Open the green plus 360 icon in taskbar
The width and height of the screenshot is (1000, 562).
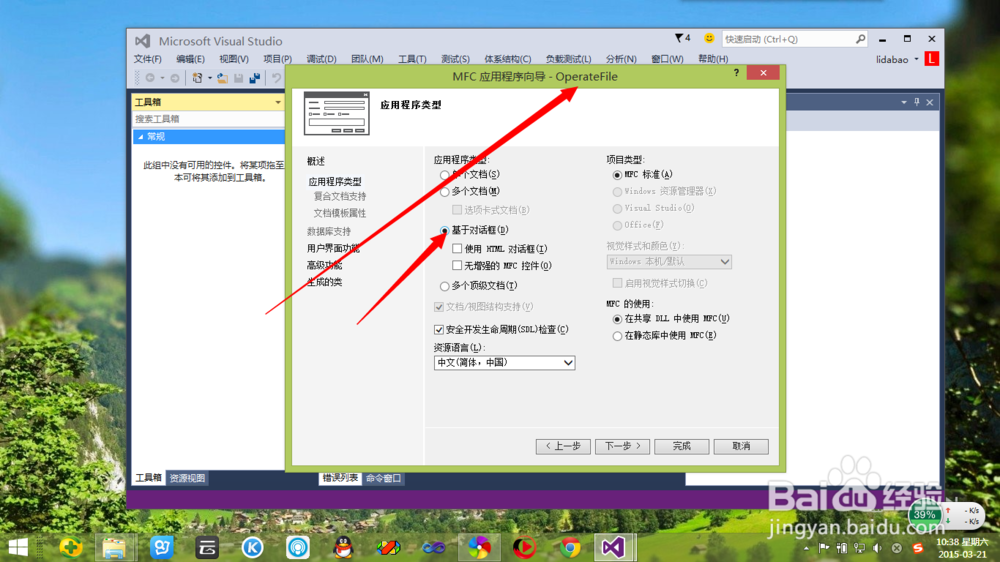(71, 547)
